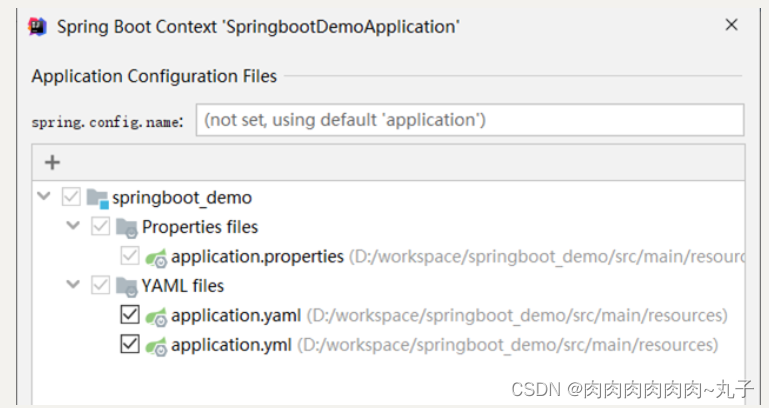The width and height of the screenshot is (769, 408).
Task: Uncheck the application.yml checkbox
Action: (x=129, y=345)
